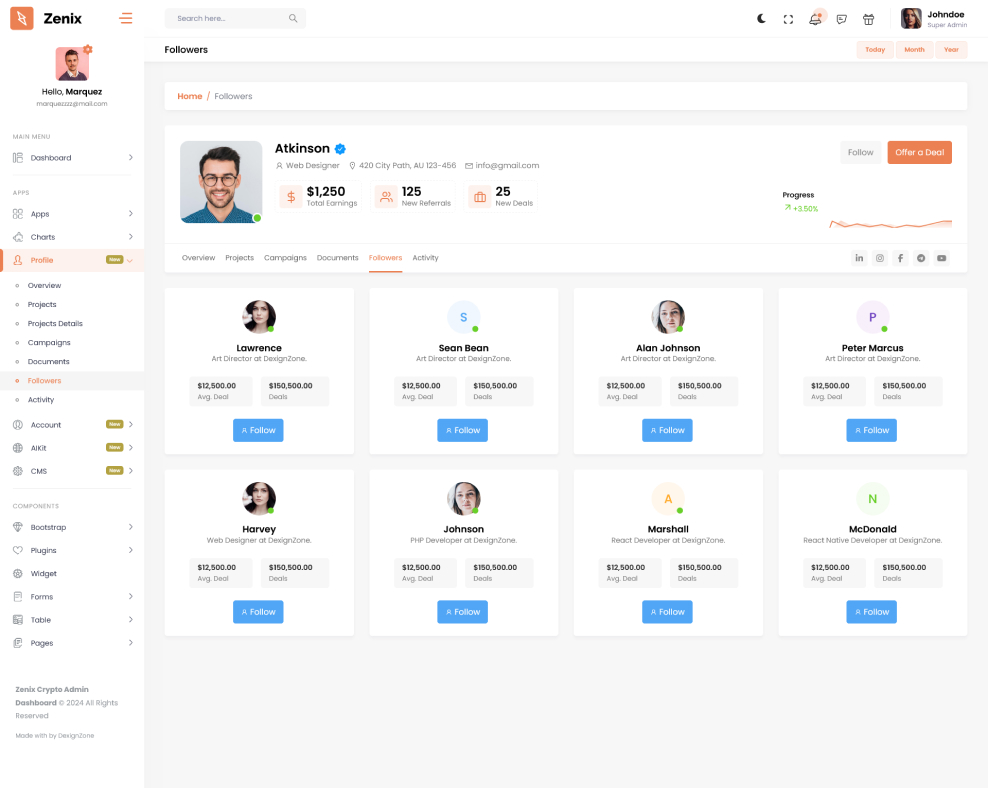Switch to the Campaigns tab
988x788 pixels.
(x=285, y=258)
